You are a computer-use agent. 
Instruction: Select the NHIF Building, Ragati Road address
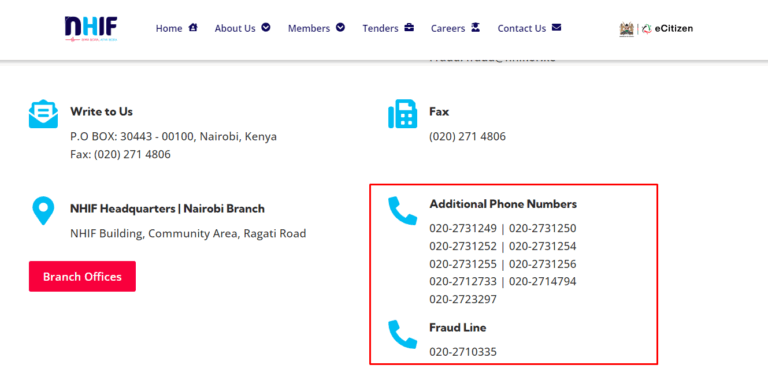coord(188,234)
